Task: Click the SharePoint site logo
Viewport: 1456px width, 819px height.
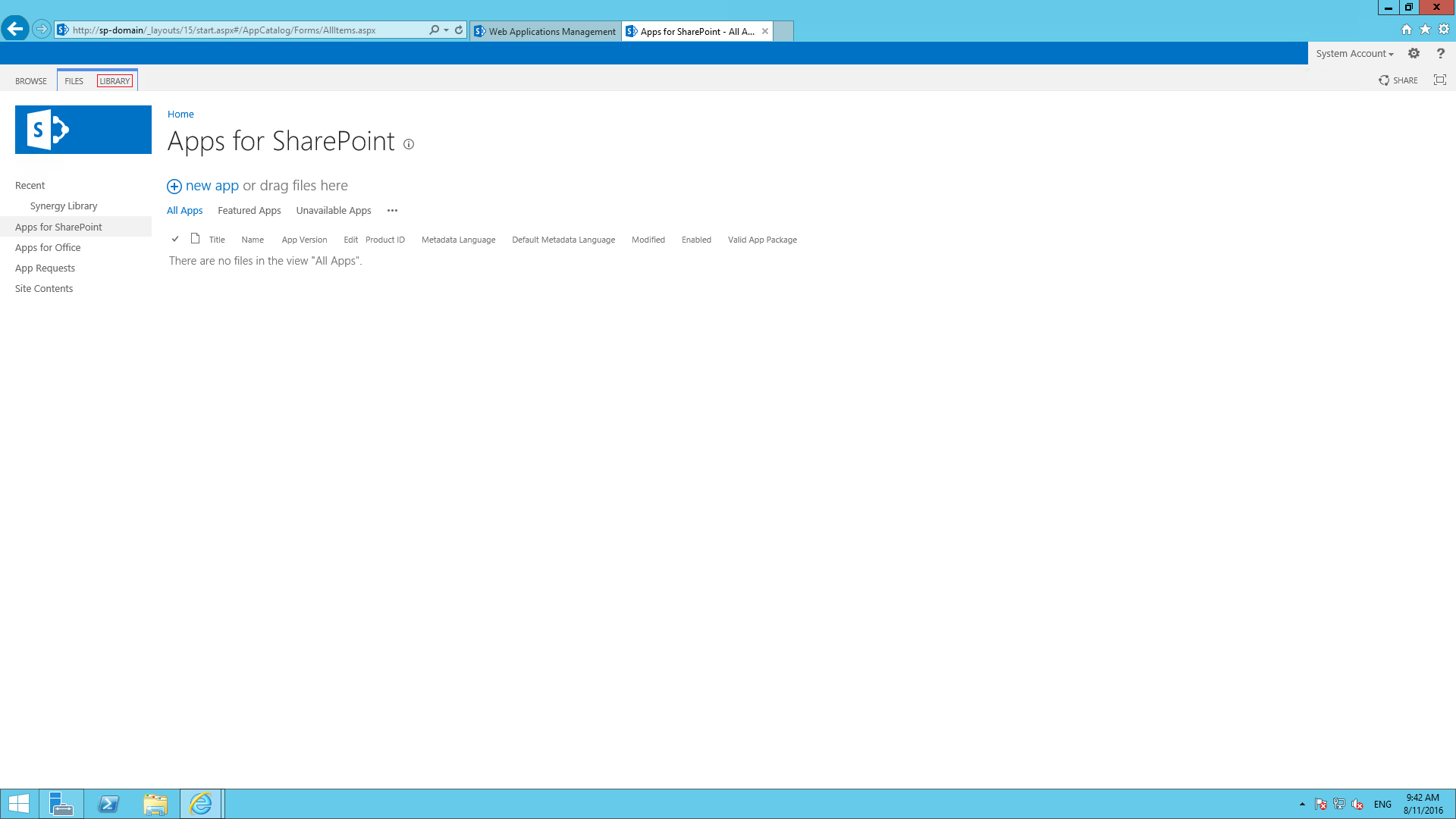Action: (x=83, y=130)
